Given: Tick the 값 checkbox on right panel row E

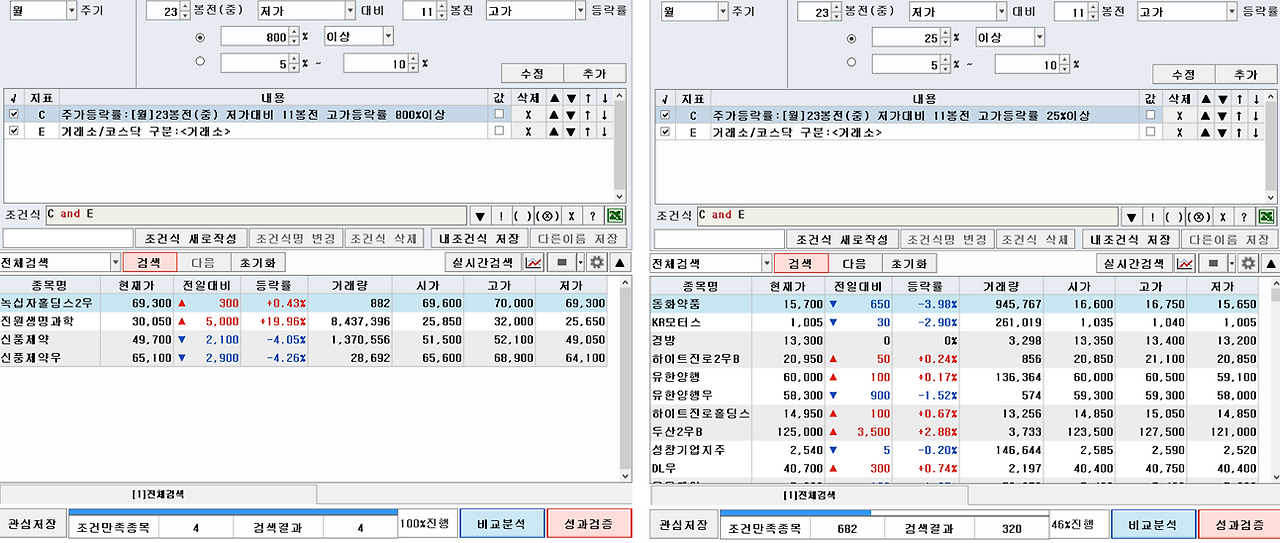Looking at the screenshot, I should point(1151,132).
